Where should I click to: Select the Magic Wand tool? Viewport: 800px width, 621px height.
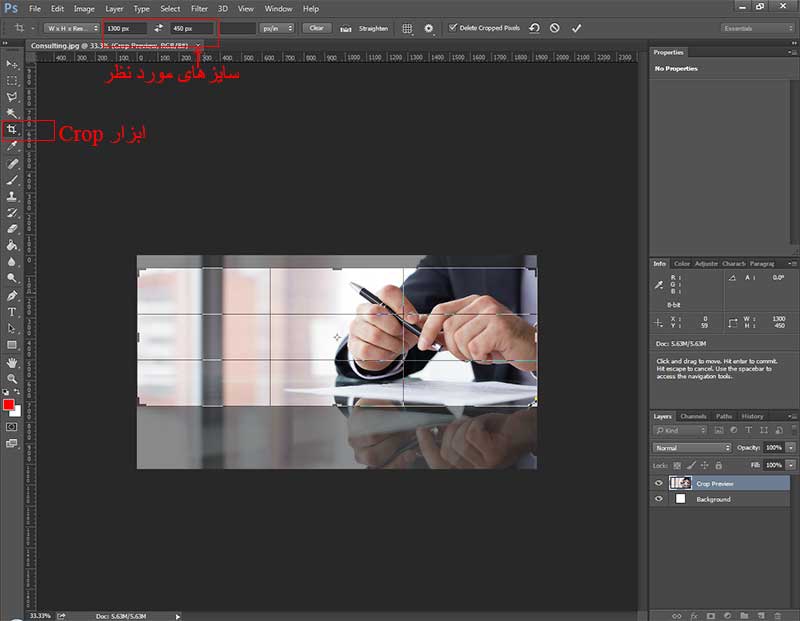click(12, 113)
